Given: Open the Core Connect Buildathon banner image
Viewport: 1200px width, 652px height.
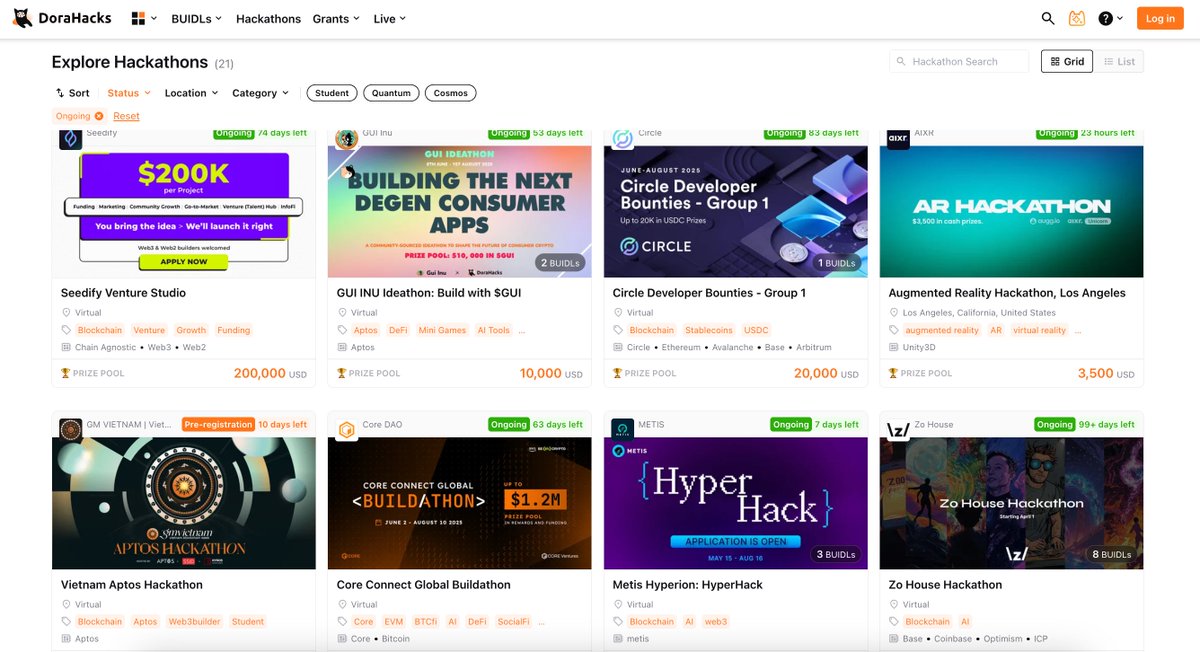Looking at the screenshot, I should [x=460, y=503].
